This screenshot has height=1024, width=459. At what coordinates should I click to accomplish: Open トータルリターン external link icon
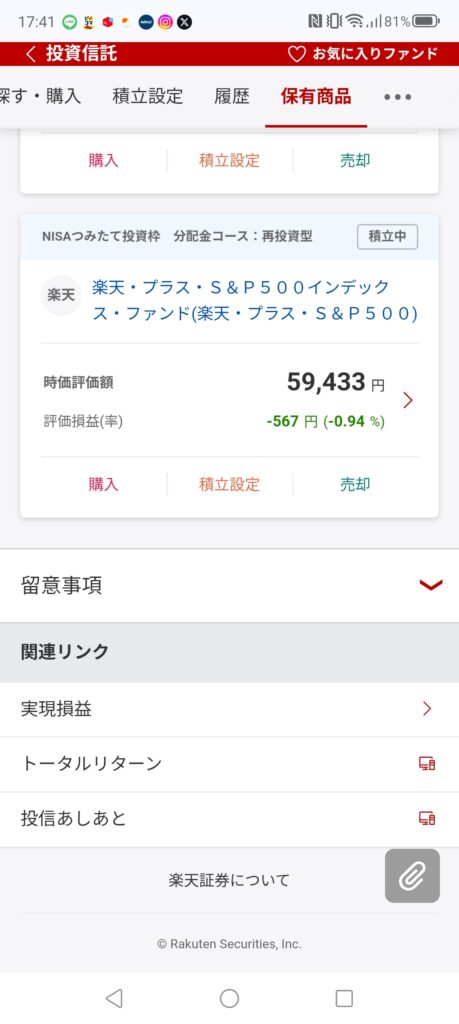click(x=427, y=763)
